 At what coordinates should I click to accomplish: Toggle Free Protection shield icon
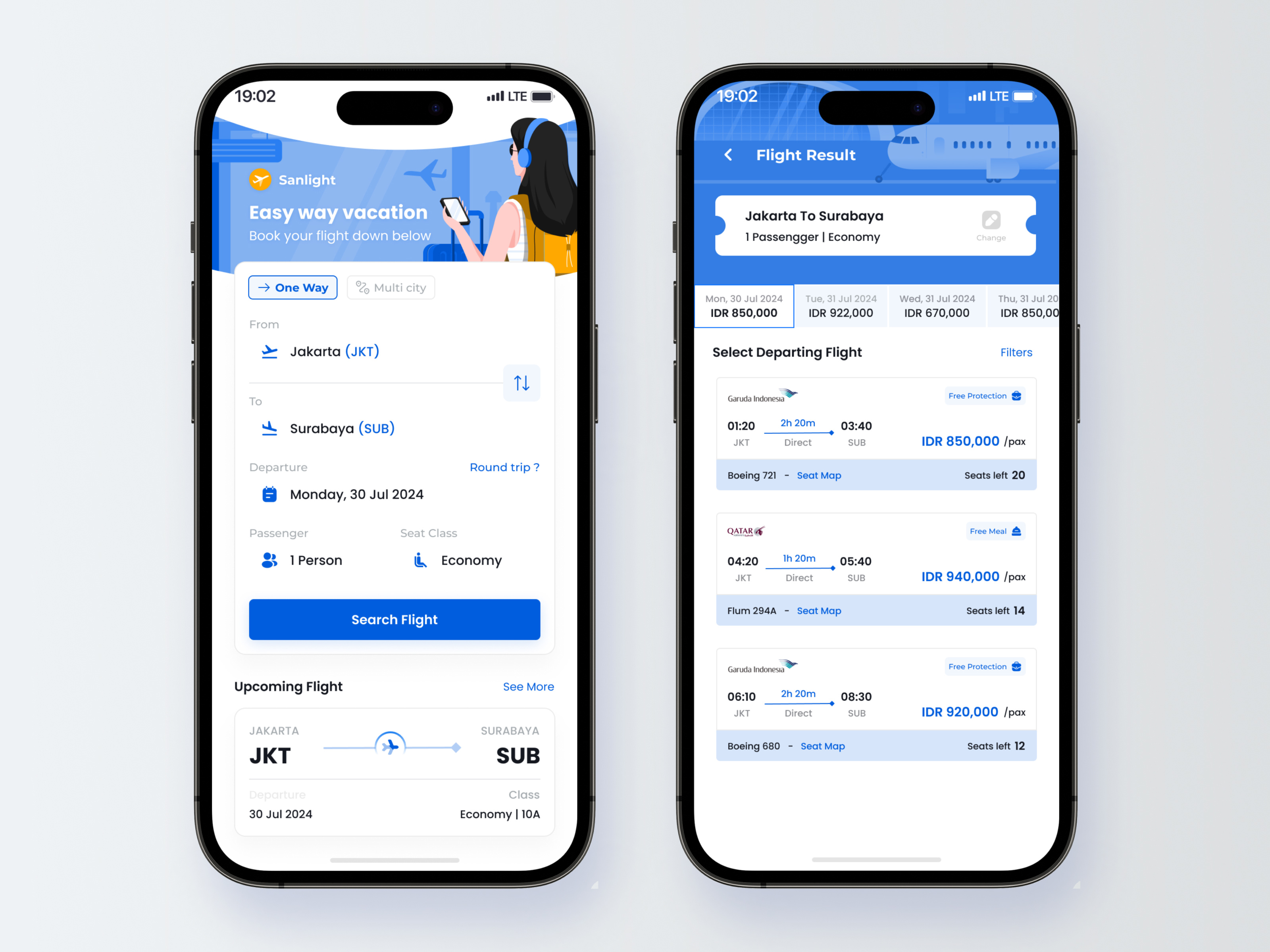(x=1020, y=397)
